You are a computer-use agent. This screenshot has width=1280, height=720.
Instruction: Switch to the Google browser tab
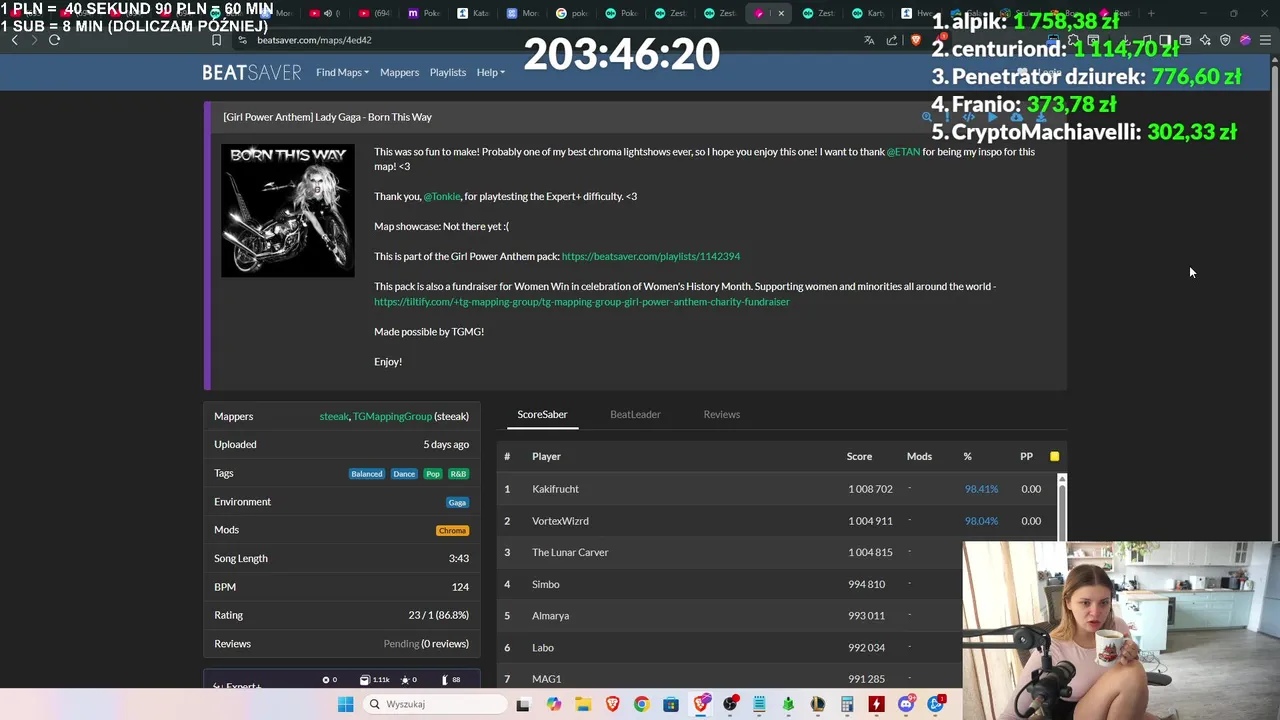[x=573, y=13]
